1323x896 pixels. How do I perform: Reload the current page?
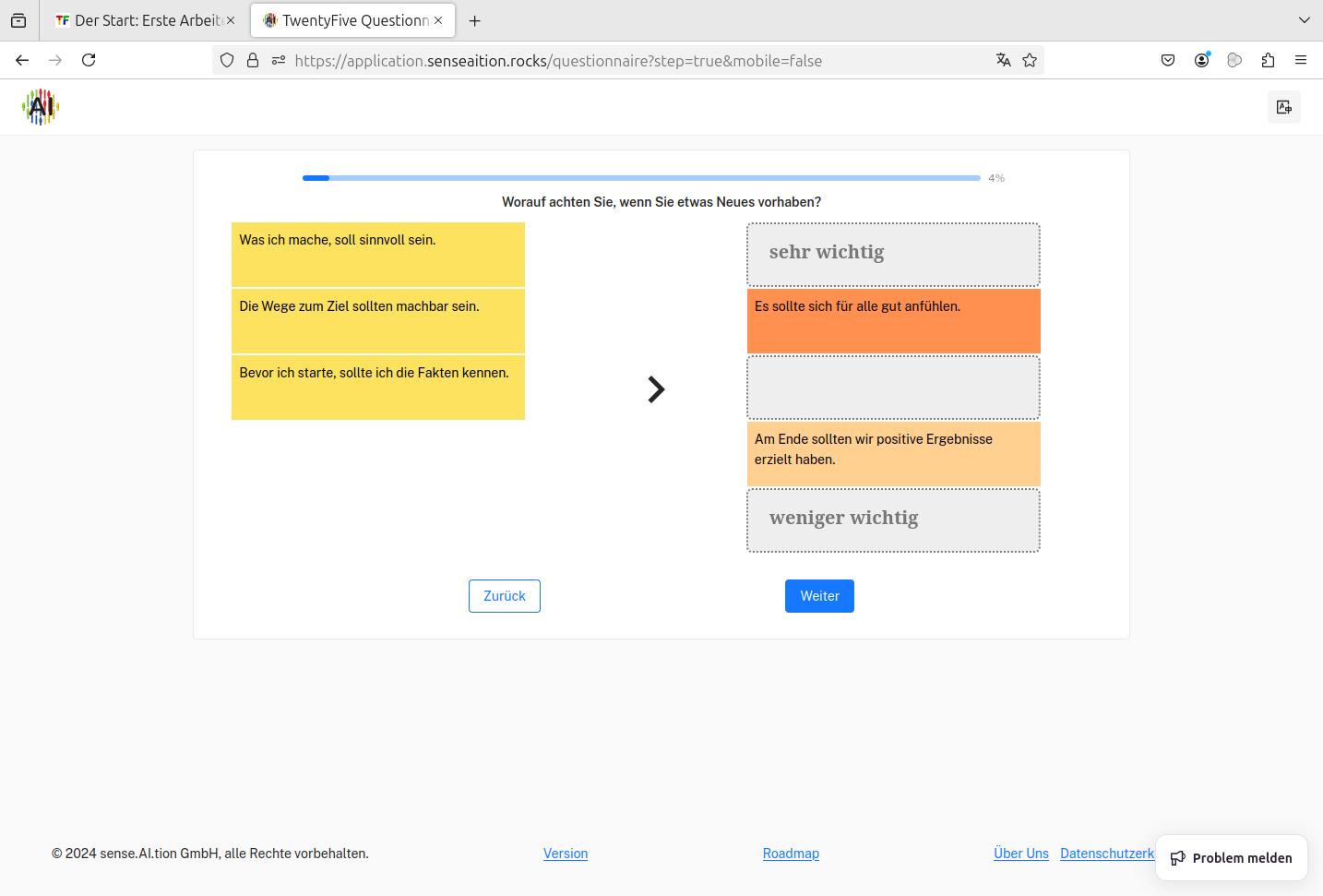[x=89, y=60]
